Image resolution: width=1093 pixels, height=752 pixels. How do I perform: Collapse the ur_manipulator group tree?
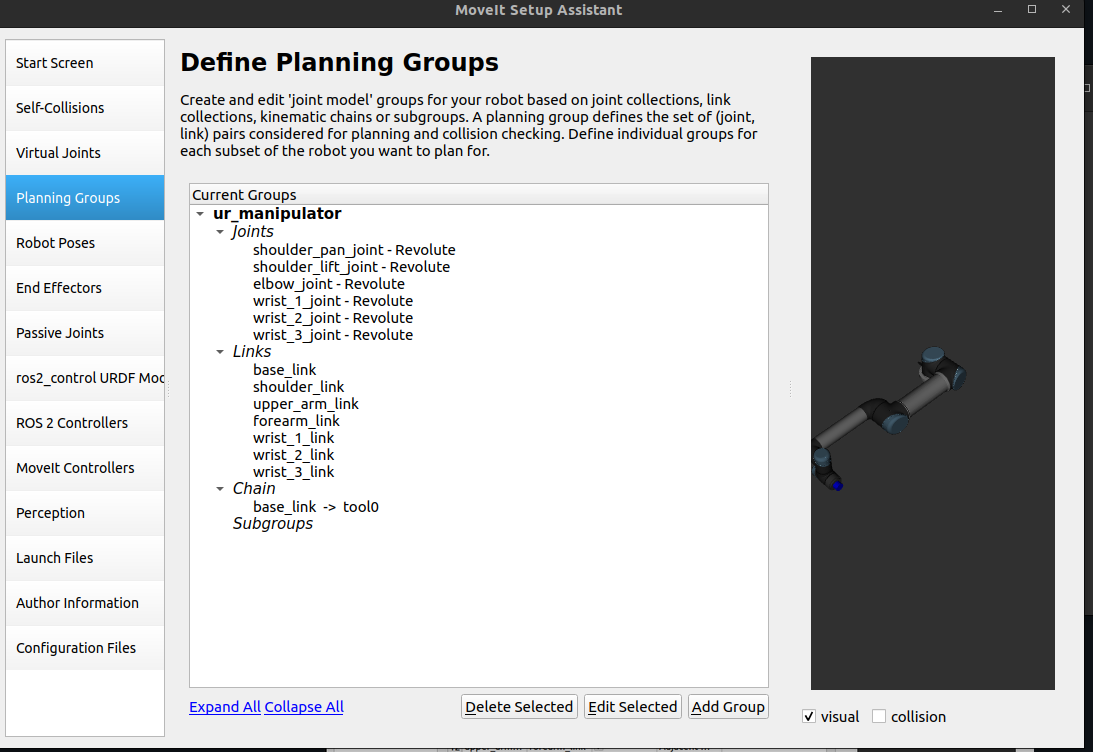(x=201, y=214)
